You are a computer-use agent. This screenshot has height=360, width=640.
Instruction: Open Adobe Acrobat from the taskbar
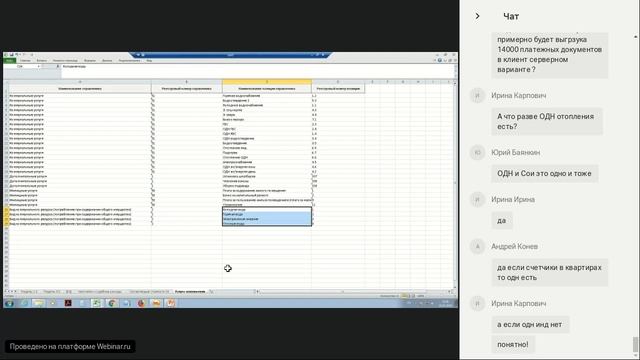pyautogui.click(x=68, y=303)
